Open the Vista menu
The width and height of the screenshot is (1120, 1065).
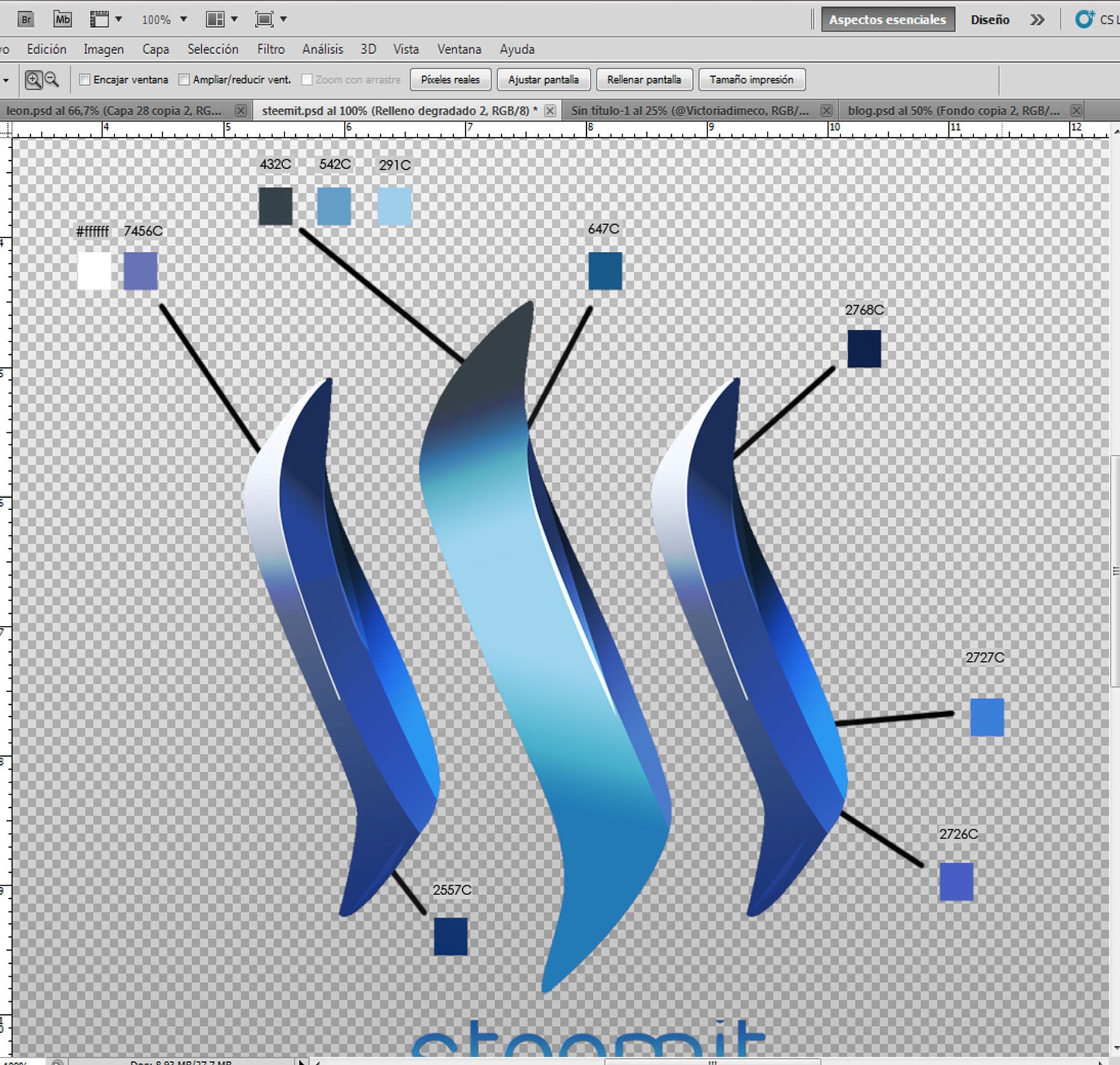[x=406, y=49]
